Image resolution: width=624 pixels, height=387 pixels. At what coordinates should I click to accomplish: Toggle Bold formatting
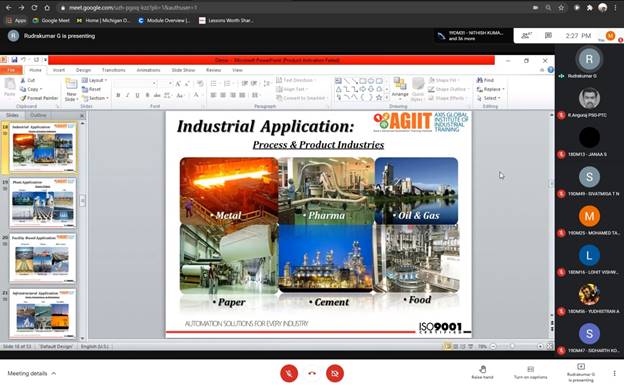tap(118, 95)
